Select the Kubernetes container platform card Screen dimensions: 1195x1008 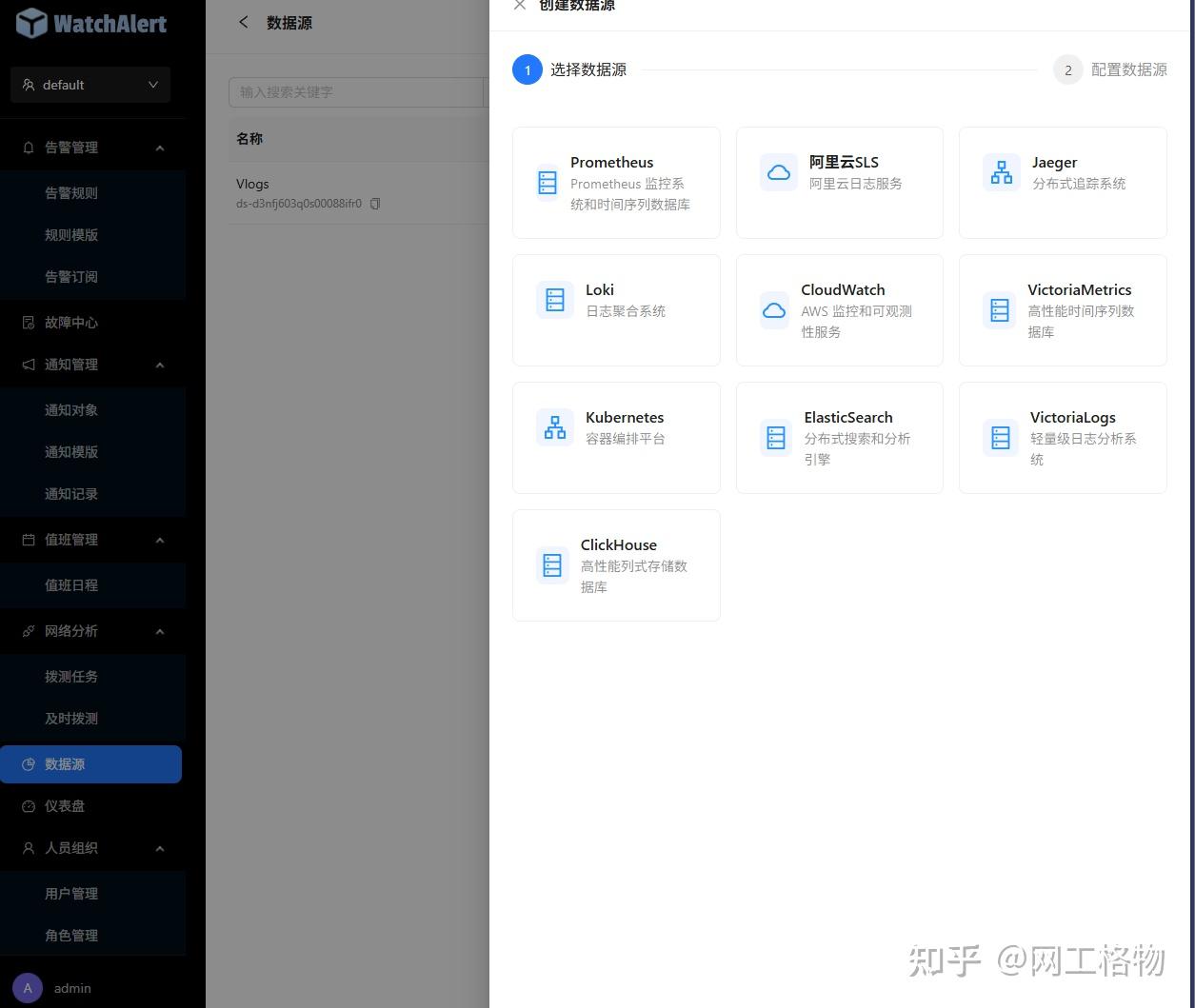(x=615, y=437)
